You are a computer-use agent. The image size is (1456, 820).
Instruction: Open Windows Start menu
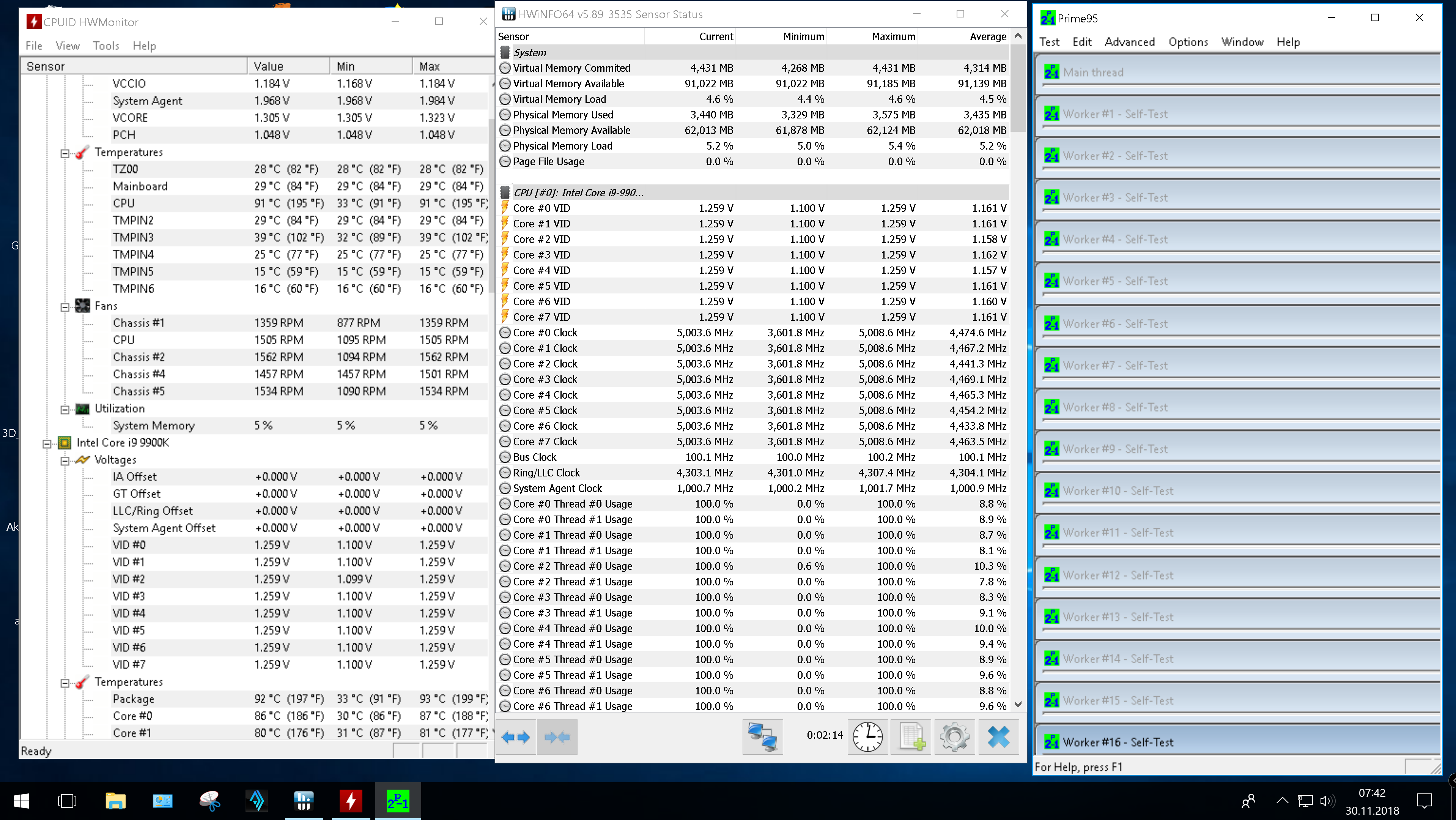tap(22, 801)
